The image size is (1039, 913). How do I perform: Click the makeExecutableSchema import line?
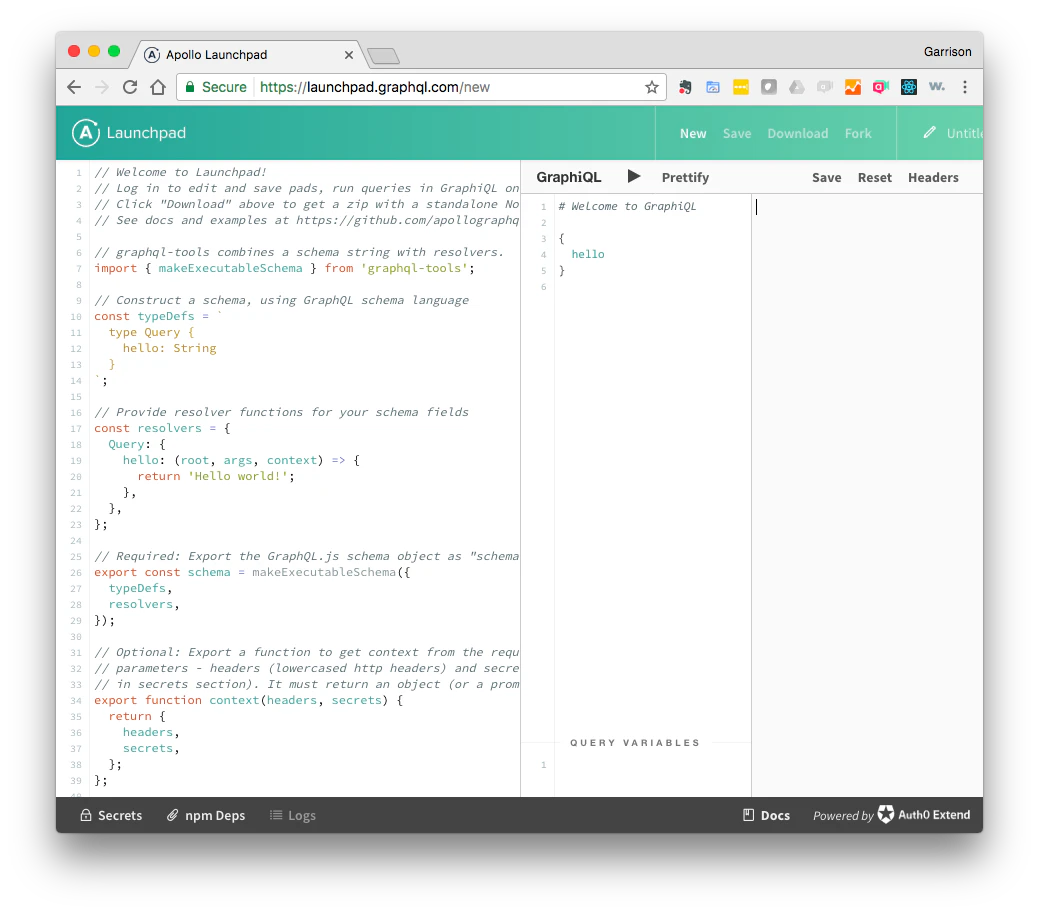coord(284,268)
